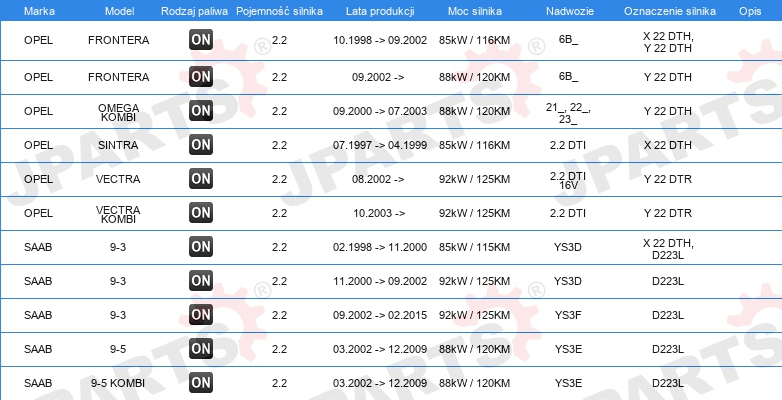
Task: Click the YS3F body code cell
Action: [568, 315]
